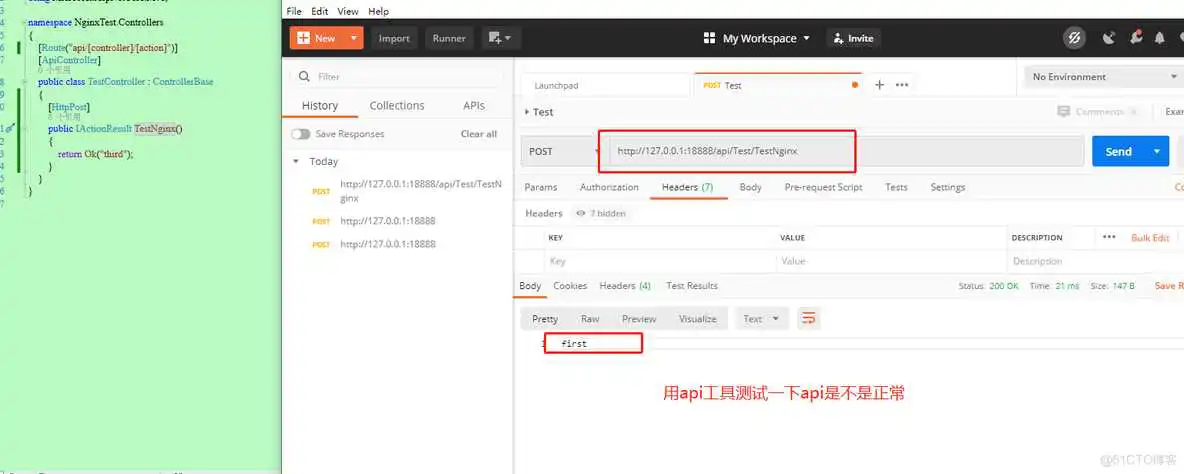Click the header Value input cell
This screenshot has height=474, width=1184.
click(890, 261)
